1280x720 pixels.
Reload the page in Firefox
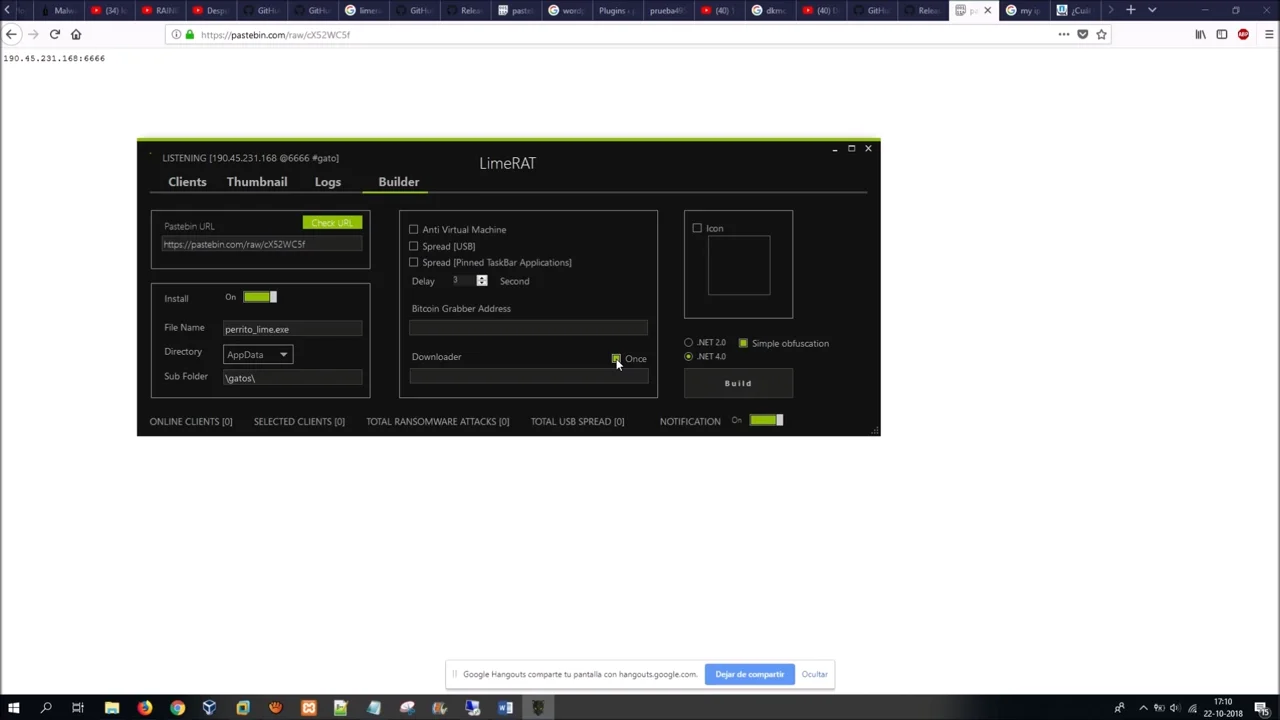pos(54,34)
